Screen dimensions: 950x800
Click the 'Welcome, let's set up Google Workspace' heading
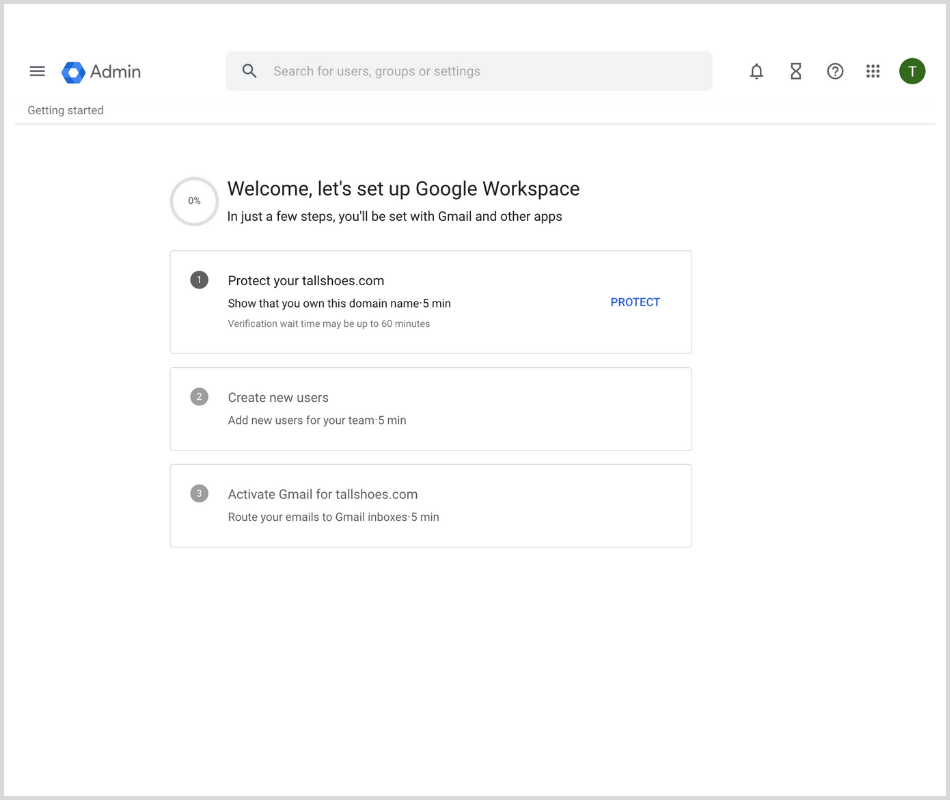tap(404, 188)
